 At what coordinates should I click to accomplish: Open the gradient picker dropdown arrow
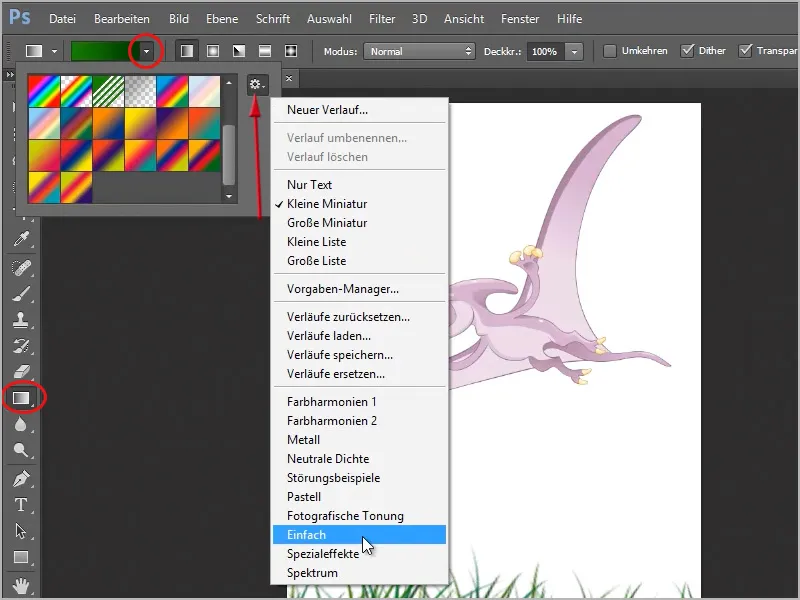(x=146, y=52)
